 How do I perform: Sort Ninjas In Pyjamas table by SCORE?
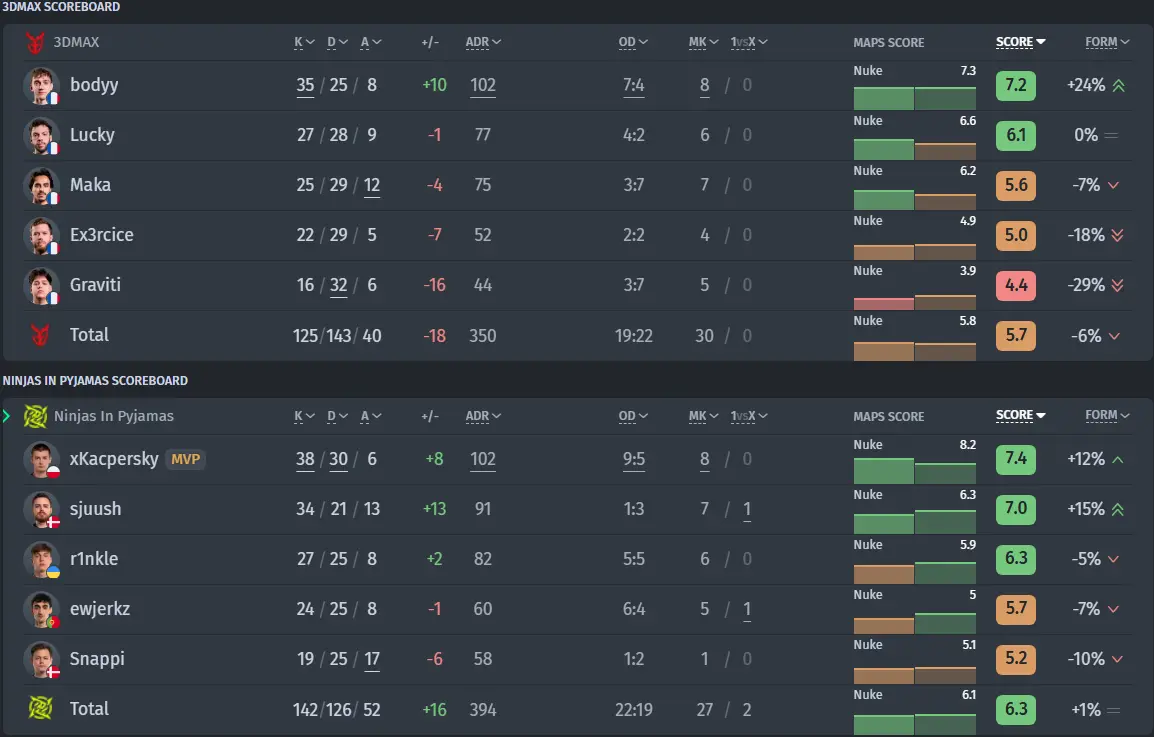click(1021, 416)
